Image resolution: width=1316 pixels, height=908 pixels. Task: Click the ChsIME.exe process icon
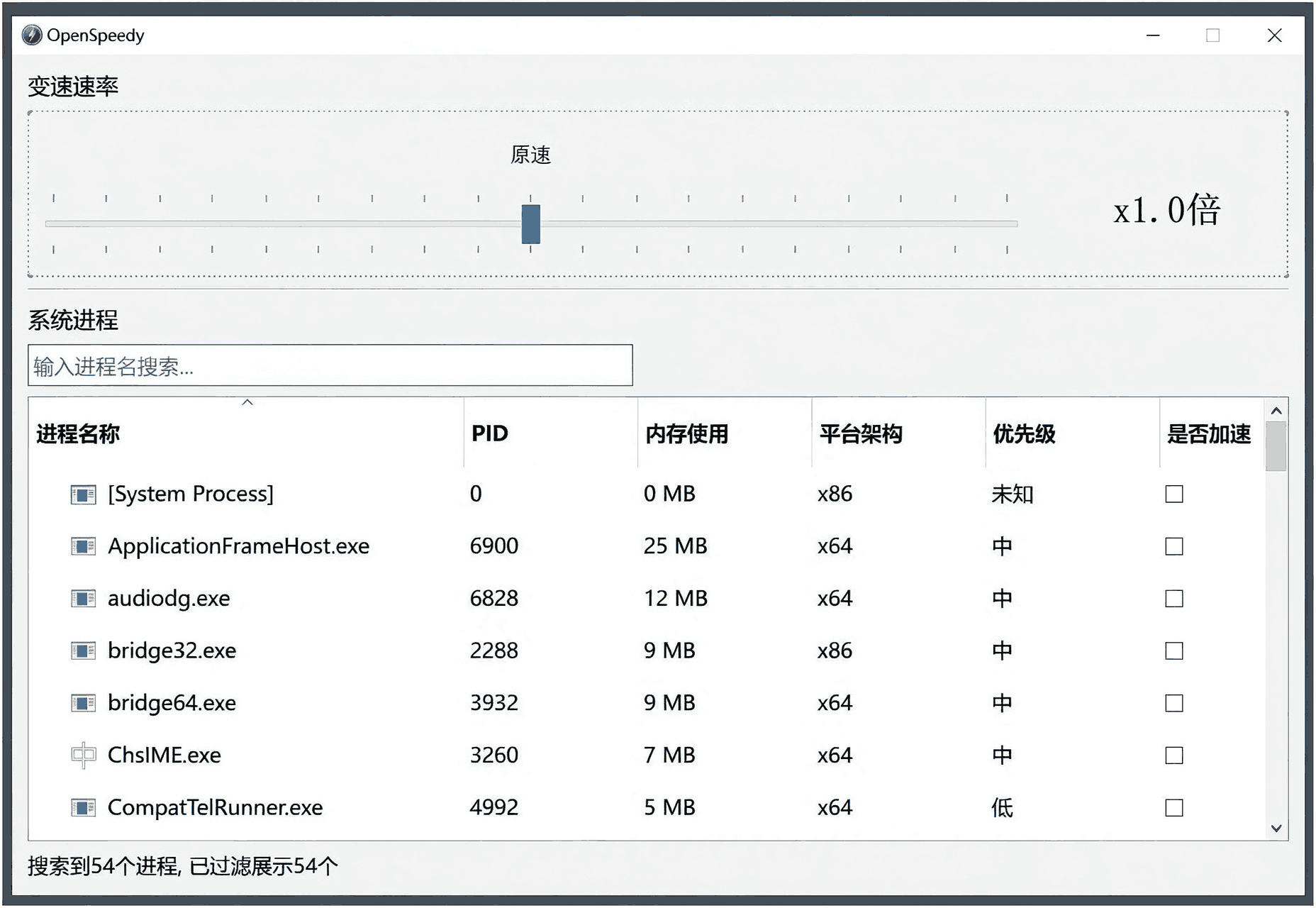tap(83, 755)
